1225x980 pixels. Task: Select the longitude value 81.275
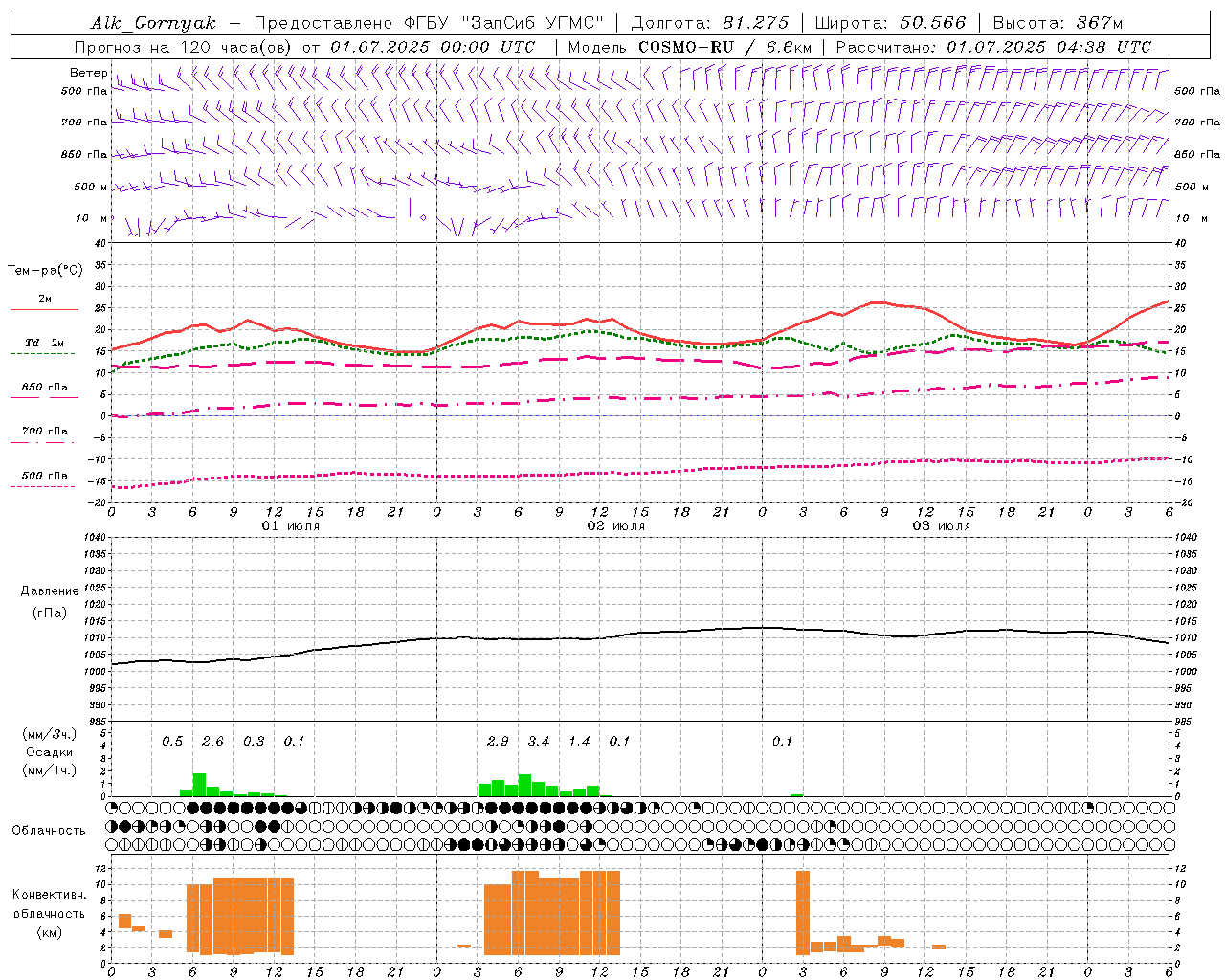(756, 23)
